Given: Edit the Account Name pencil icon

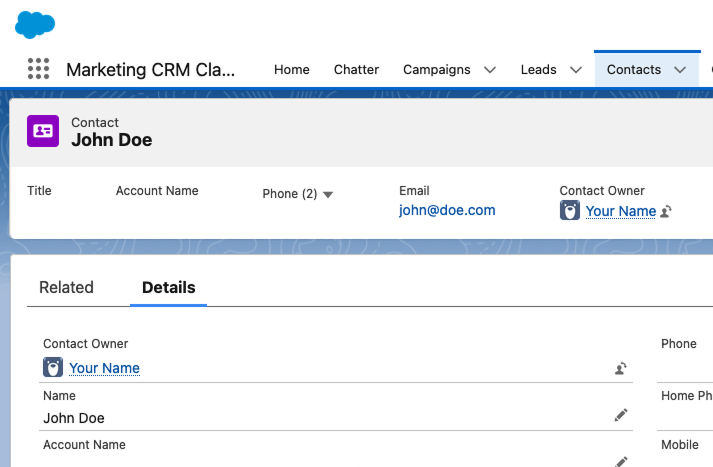Looking at the screenshot, I should [x=621, y=462].
